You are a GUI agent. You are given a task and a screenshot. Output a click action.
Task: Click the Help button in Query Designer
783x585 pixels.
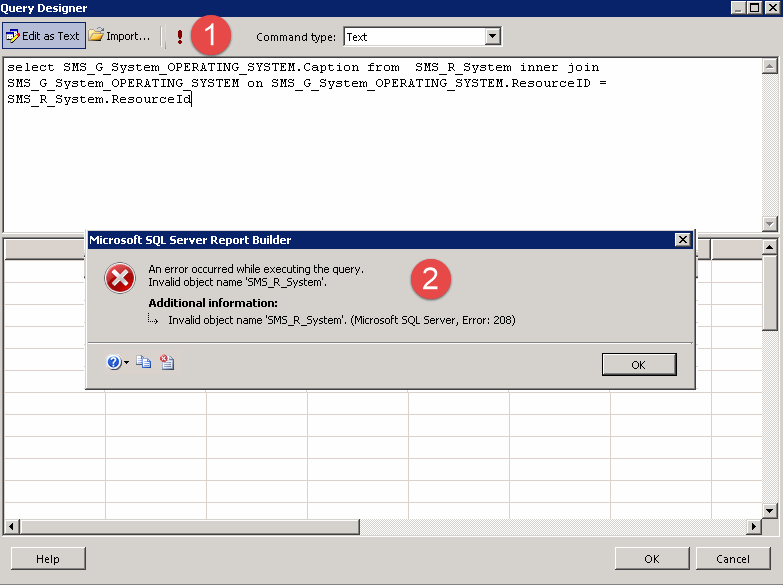tap(48, 559)
